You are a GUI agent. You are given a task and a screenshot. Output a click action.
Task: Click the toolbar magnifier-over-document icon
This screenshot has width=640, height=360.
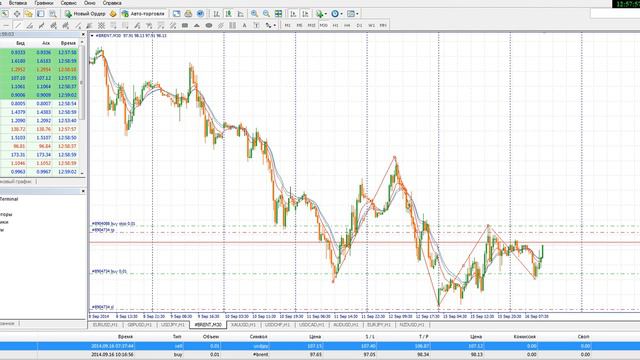point(53,13)
